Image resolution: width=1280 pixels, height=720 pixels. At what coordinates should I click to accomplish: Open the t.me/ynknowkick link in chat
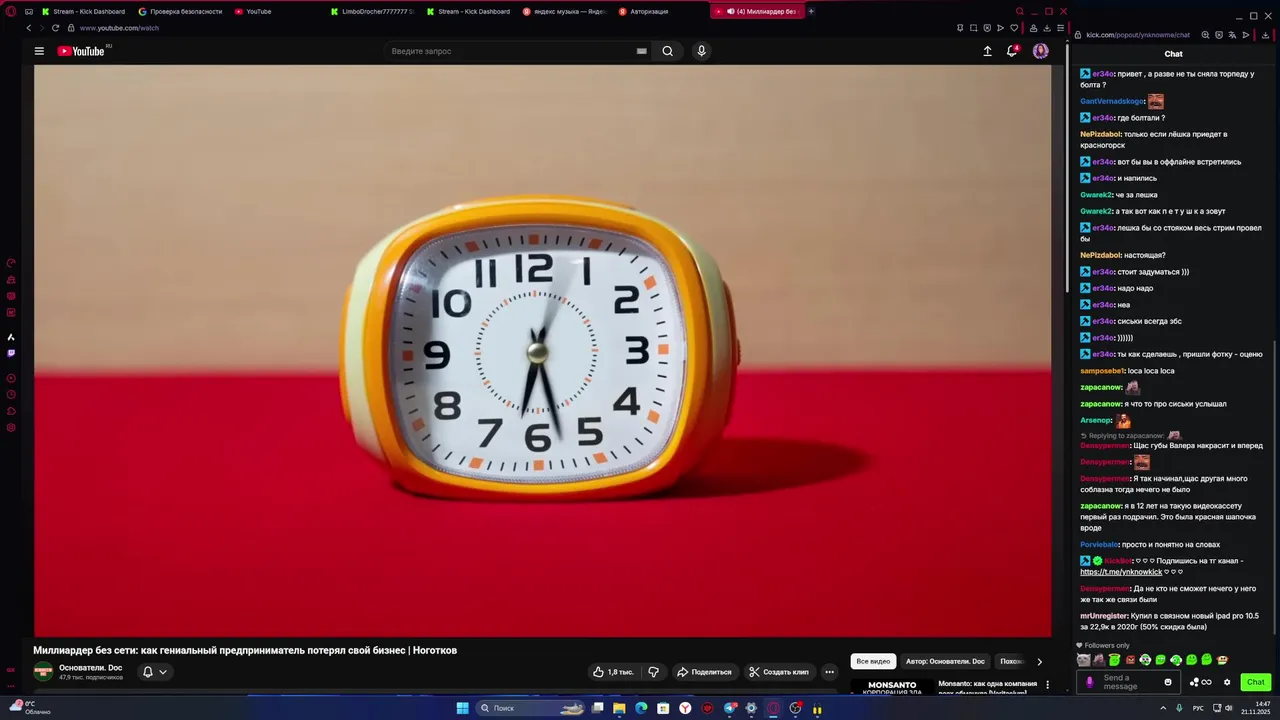[1121, 572]
